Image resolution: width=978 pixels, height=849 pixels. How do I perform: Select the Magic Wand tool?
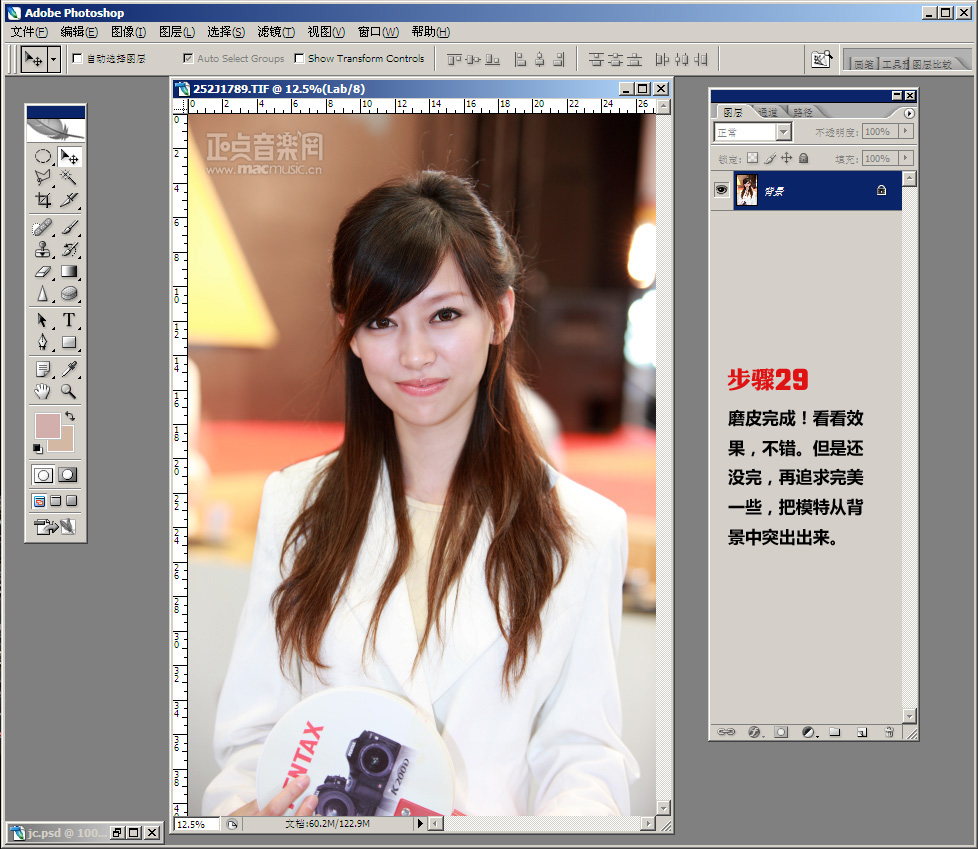pyautogui.click(x=69, y=178)
